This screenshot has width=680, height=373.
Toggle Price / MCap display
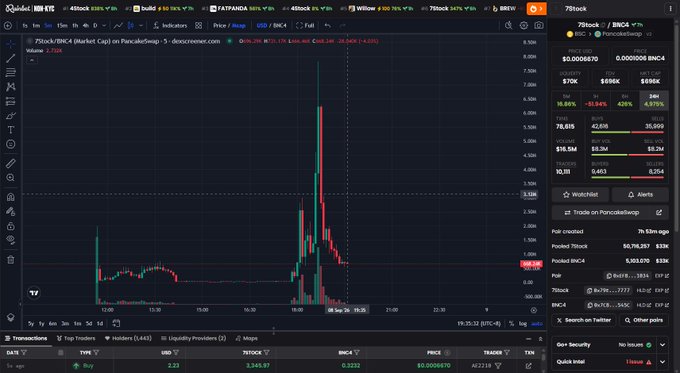pos(229,26)
